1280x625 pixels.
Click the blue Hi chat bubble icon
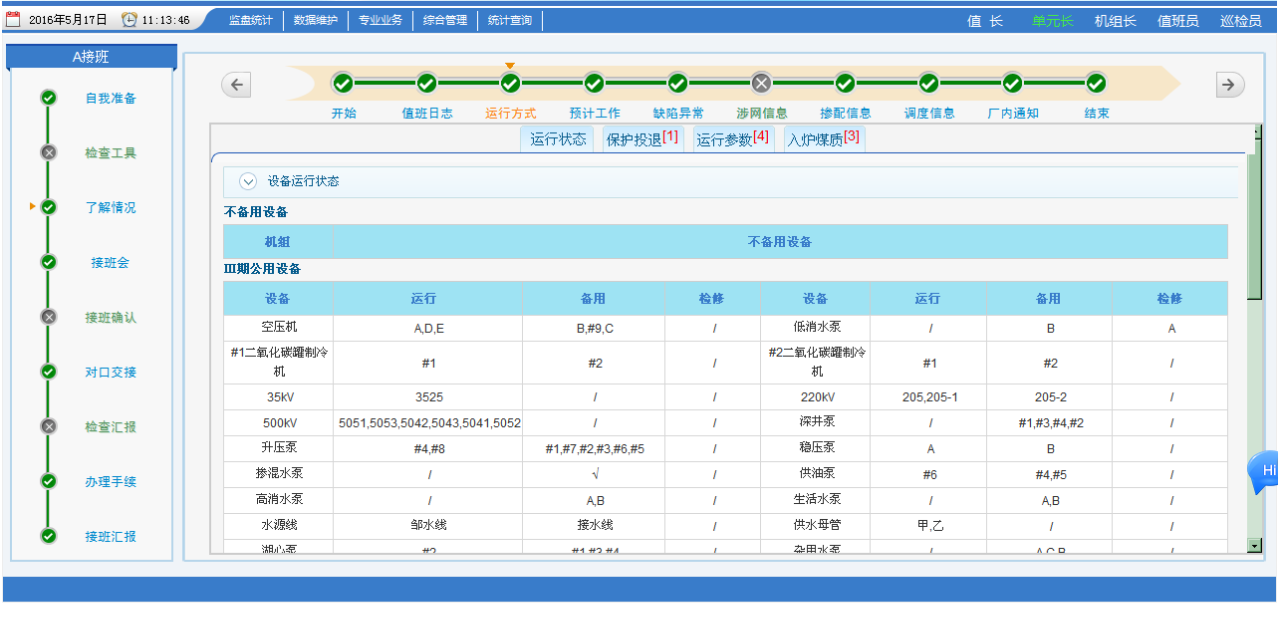1266,471
